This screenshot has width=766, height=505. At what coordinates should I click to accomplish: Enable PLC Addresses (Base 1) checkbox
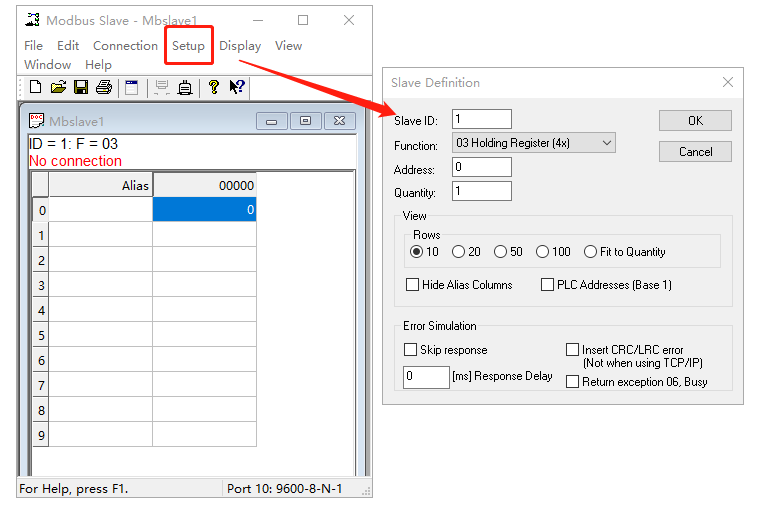point(547,284)
